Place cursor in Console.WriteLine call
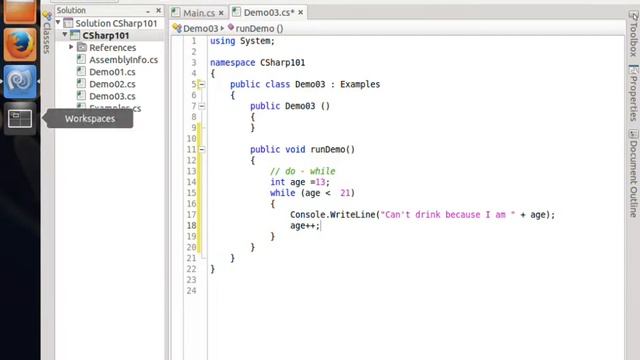This screenshot has width=640, height=360. 422,214
